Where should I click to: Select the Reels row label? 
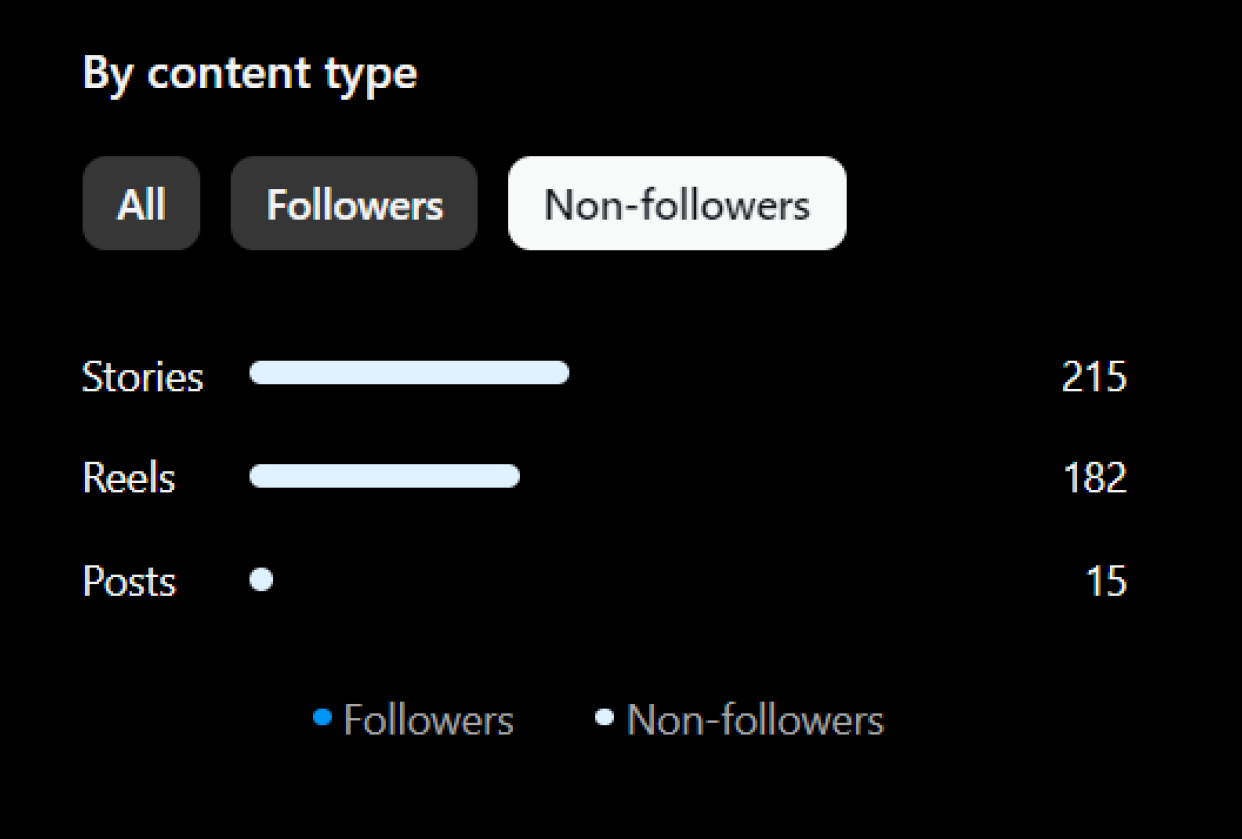(129, 478)
